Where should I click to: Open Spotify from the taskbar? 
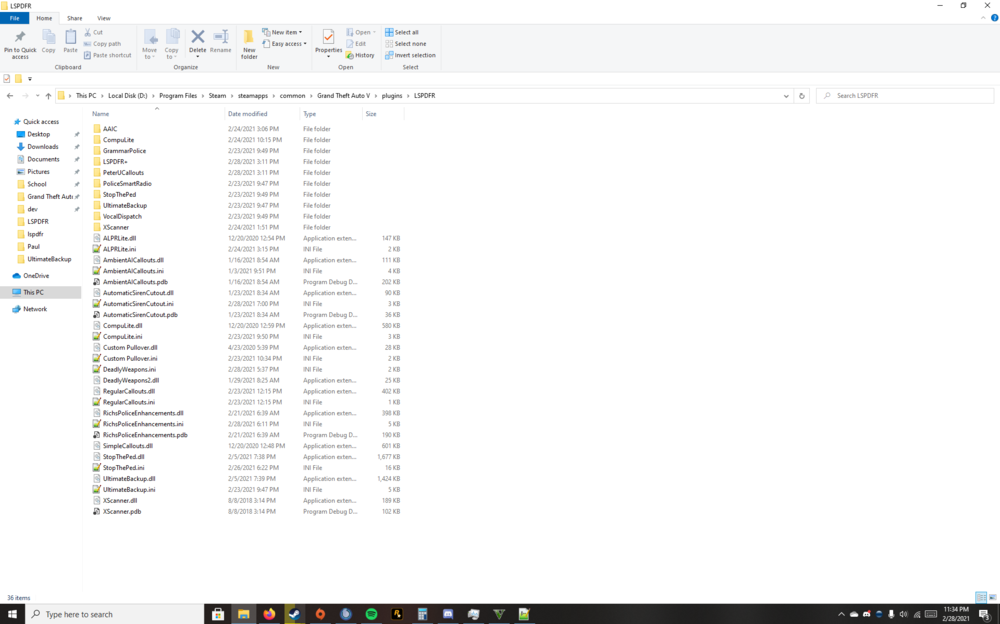click(371, 613)
